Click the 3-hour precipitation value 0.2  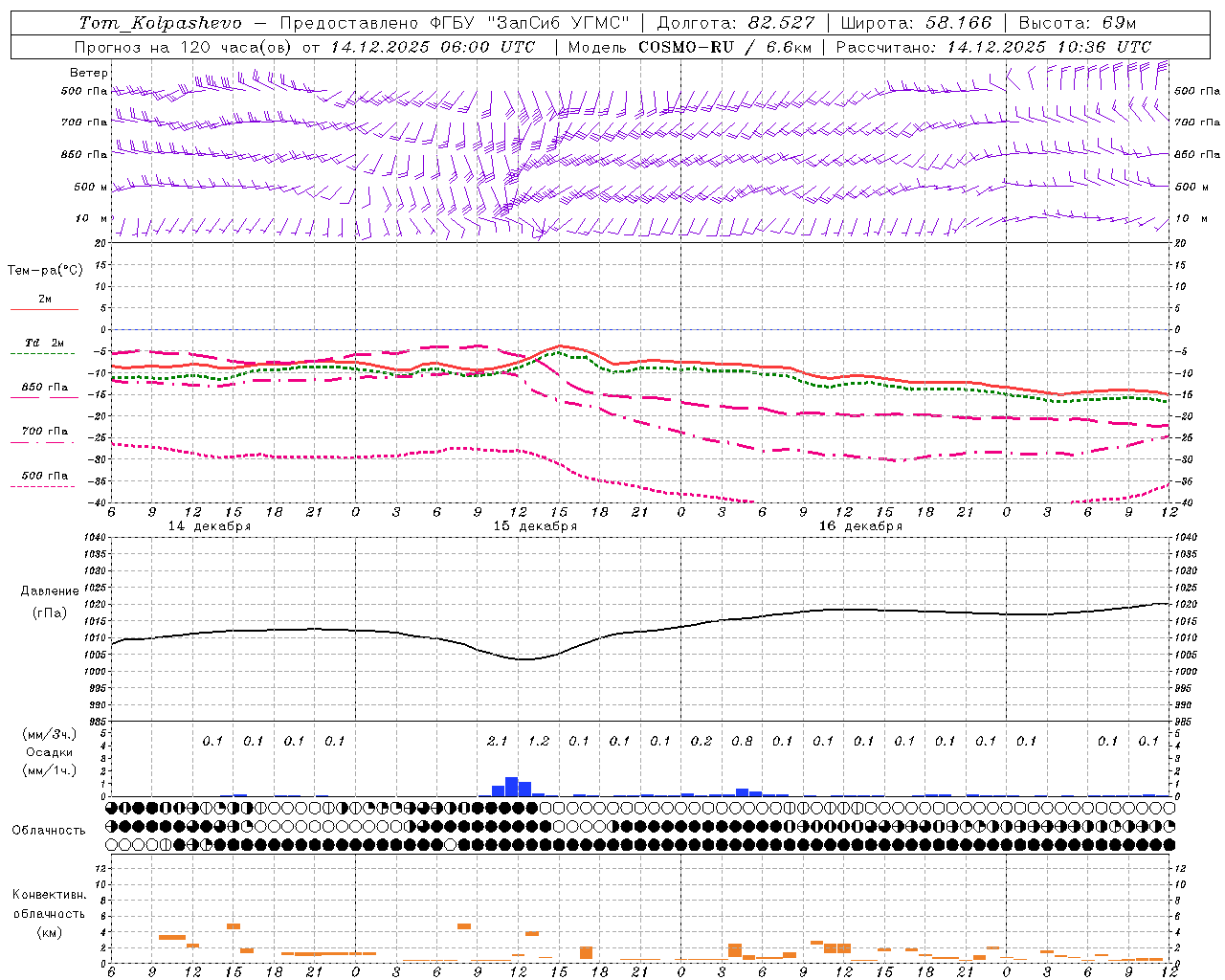(x=701, y=741)
